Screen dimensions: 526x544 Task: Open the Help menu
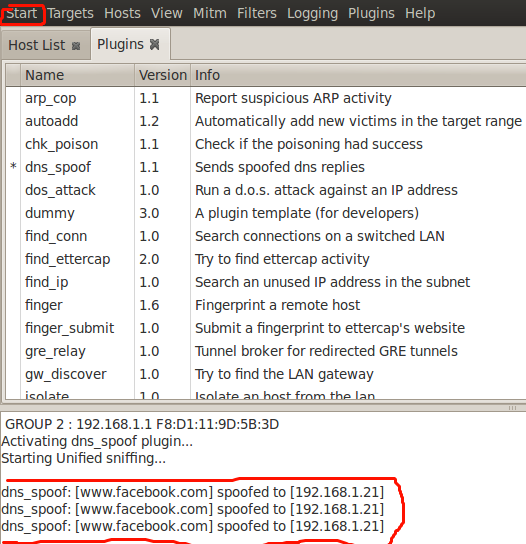(x=420, y=14)
